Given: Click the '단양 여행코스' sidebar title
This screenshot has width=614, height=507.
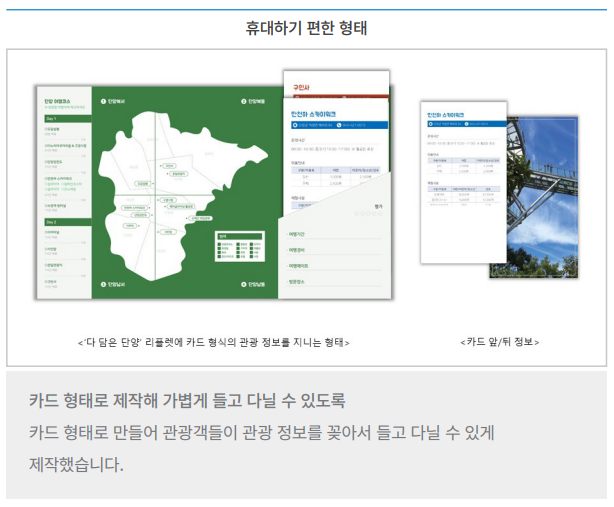Looking at the screenshot, I should point(59,102).
